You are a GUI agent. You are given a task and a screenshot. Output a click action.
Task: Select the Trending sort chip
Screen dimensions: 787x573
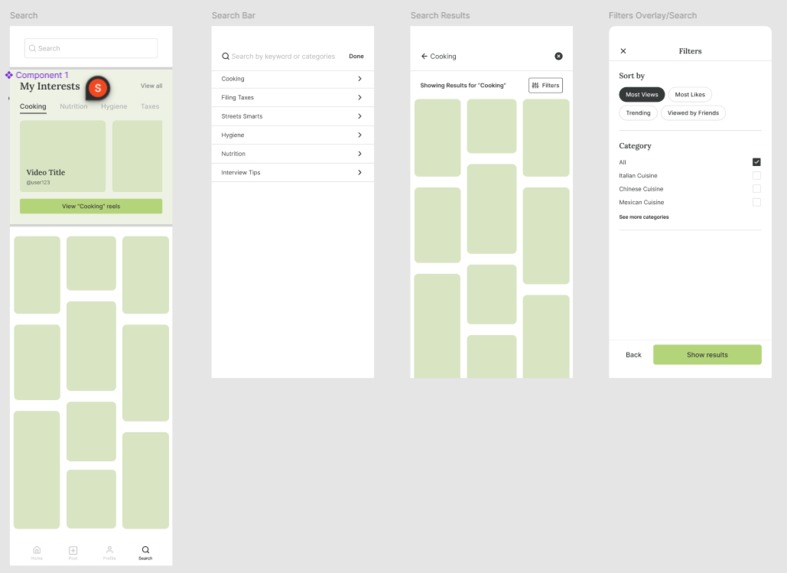tap(638, 113)
